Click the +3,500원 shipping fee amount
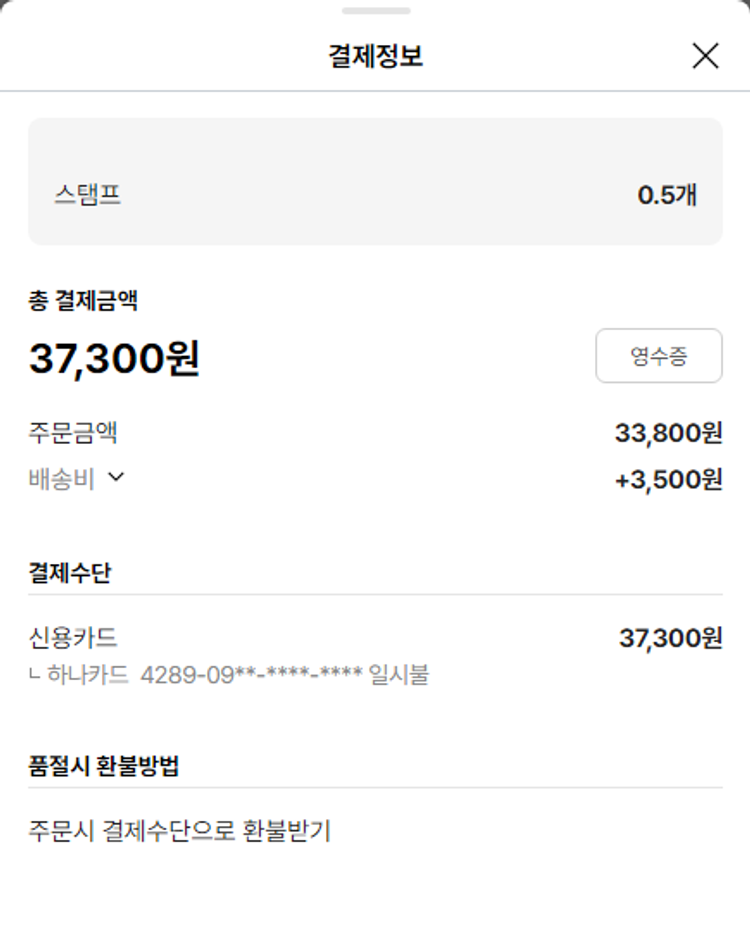The height and width of the screenshot is (950, 750). [668, 480]
